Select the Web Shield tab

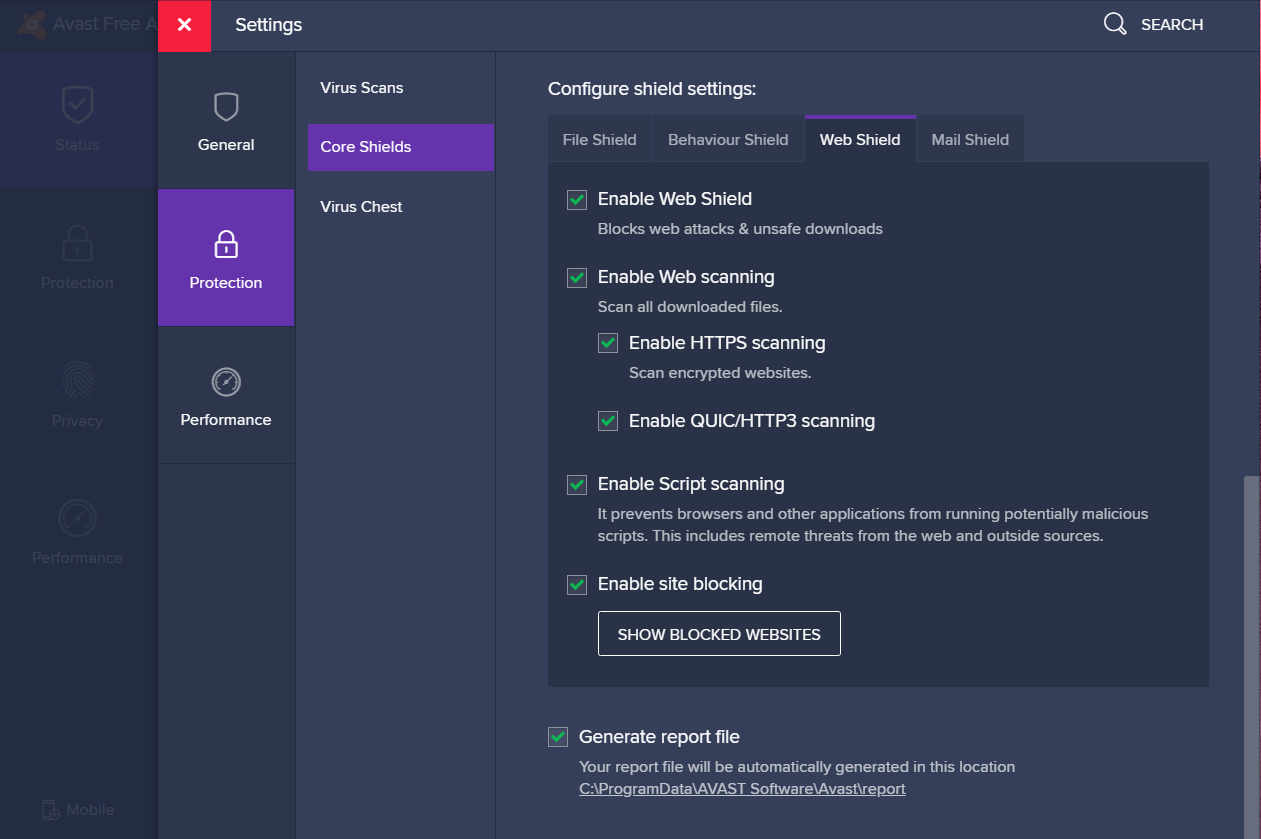click(x=860, y=139)
